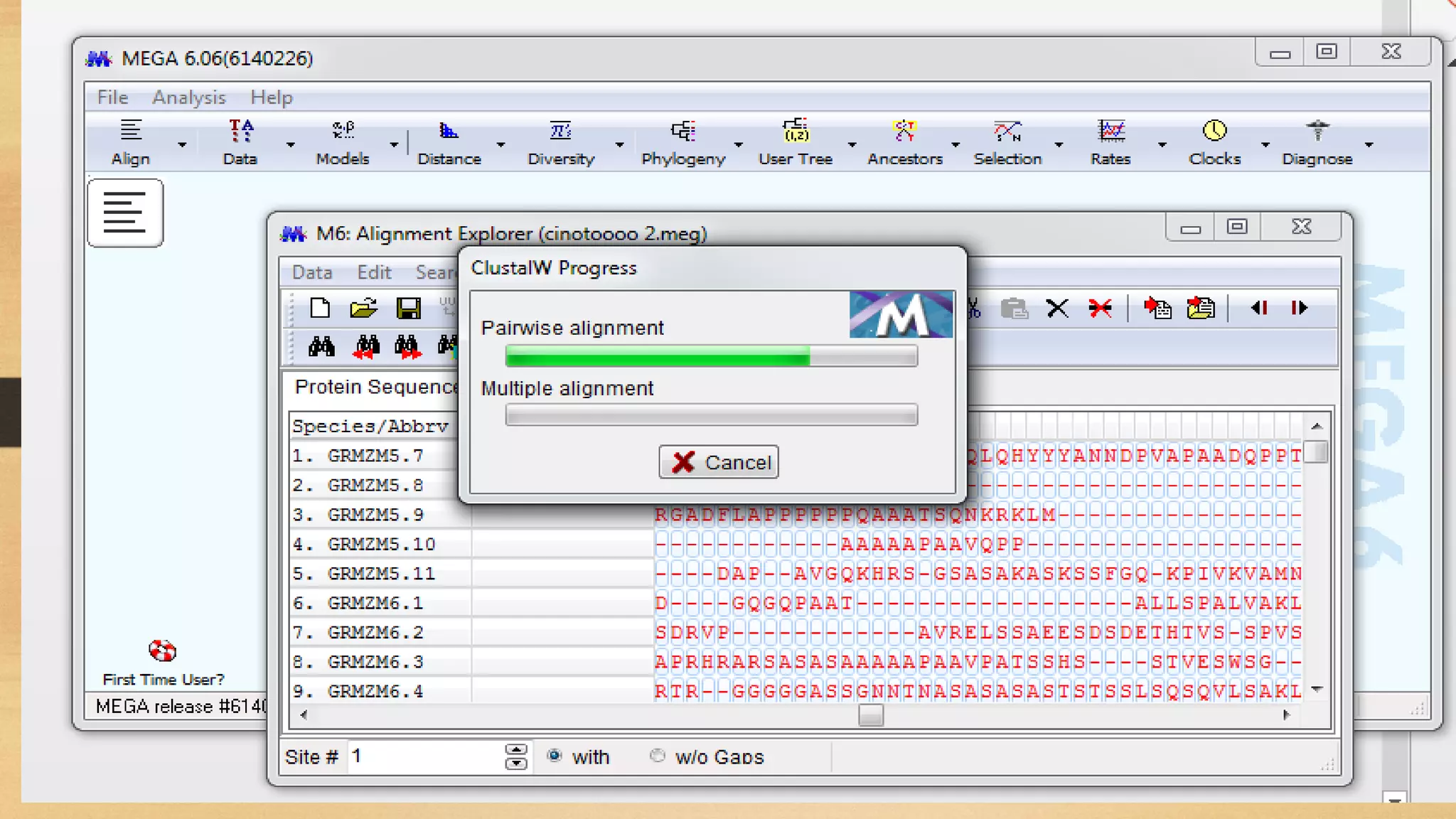Click the Pairwise alignment progress bar

[x=711, y=355]
